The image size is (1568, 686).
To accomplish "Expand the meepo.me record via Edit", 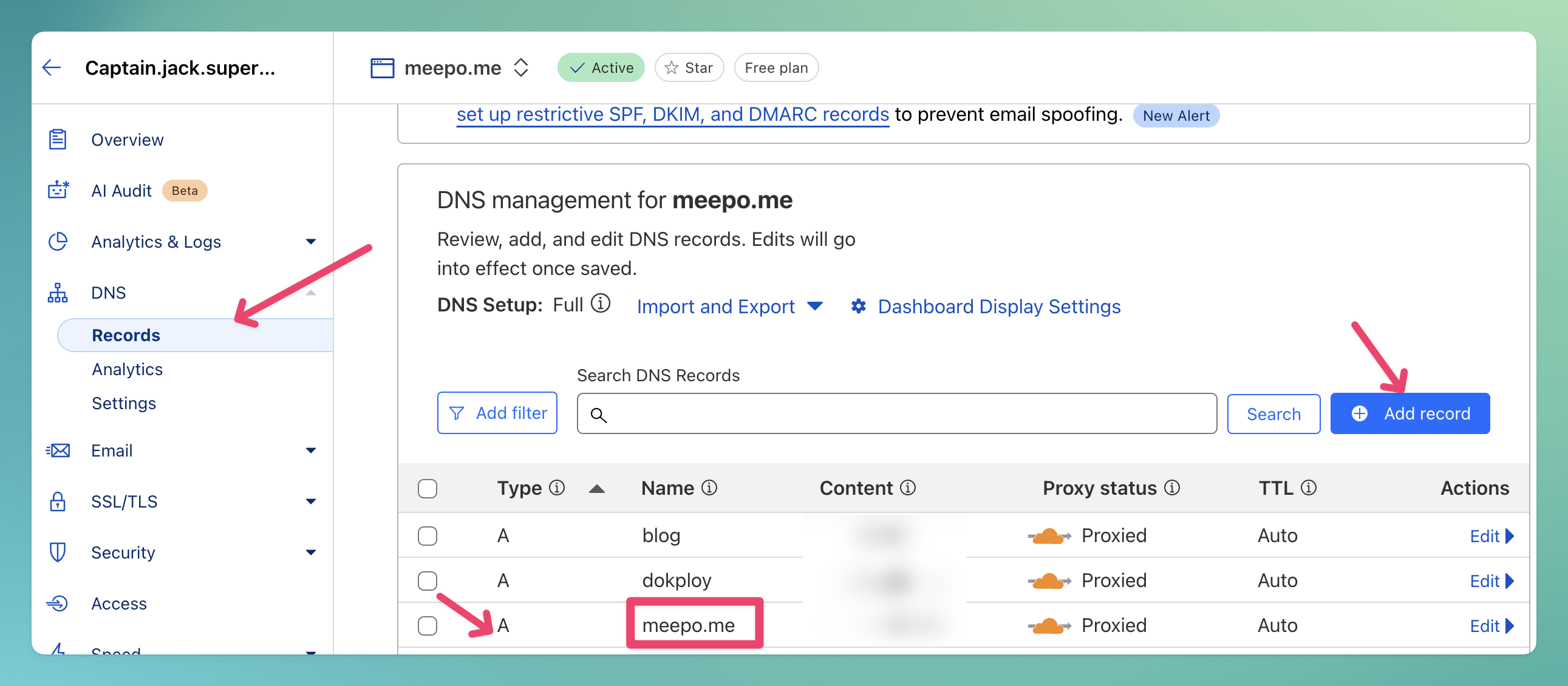I will click(x=1491, y=626).
